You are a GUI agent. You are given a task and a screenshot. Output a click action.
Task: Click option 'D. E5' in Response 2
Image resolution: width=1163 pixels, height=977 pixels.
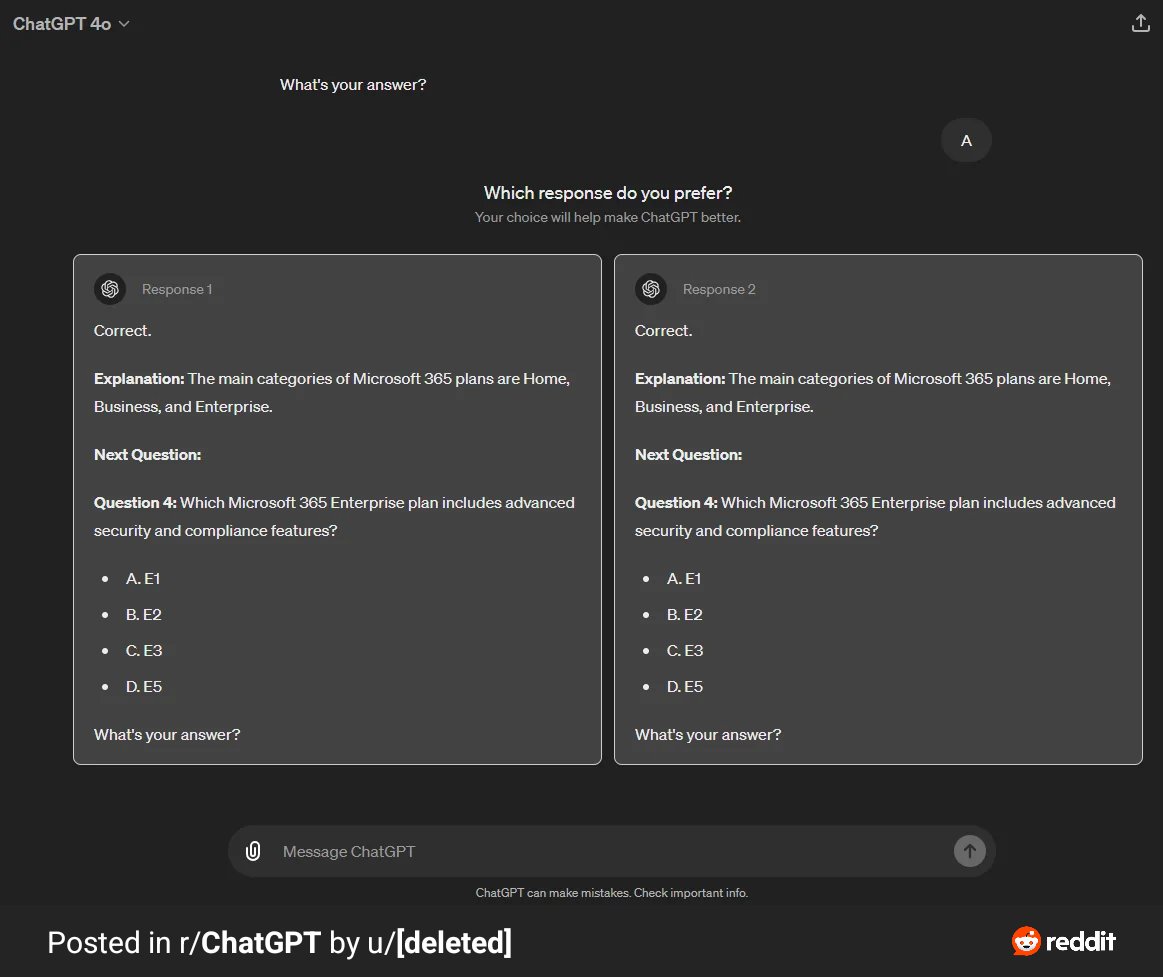pyautogui.click(x=685, y=687)
